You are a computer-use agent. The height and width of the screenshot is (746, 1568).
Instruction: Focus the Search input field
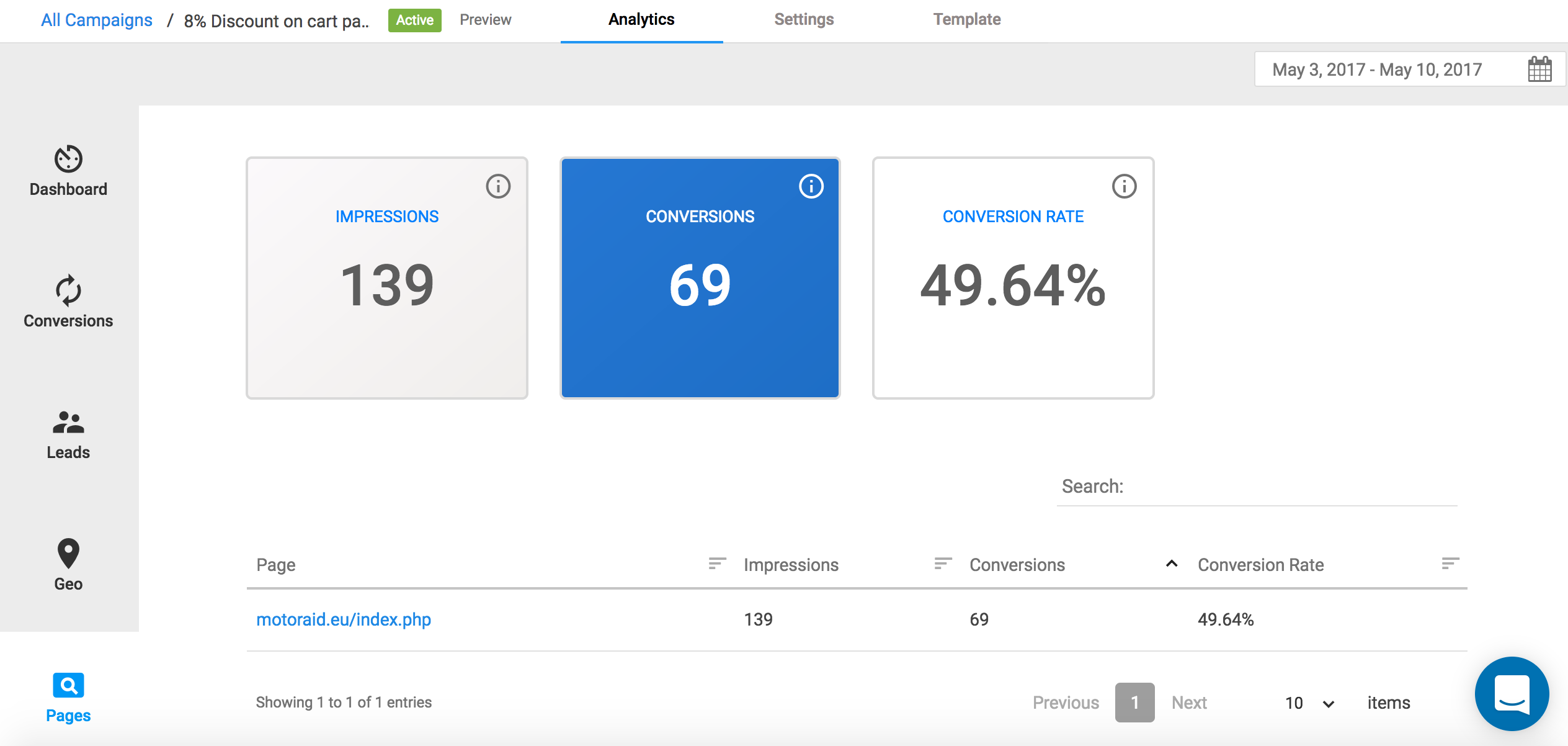[1290, 487]
